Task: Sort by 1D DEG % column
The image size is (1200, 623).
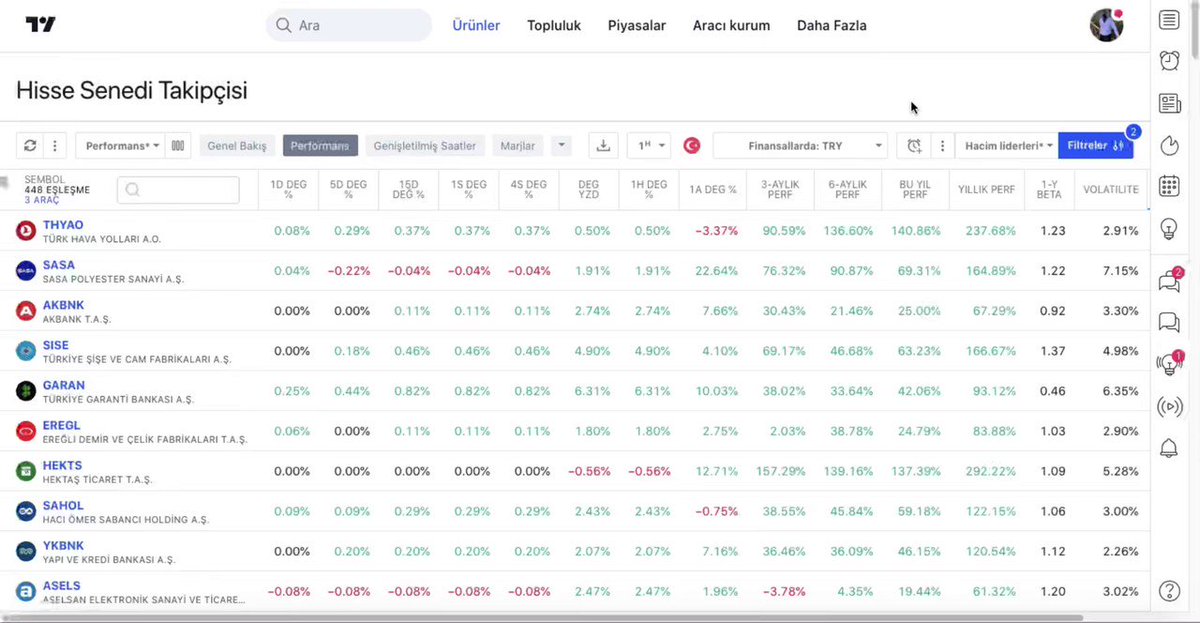Action: click(288, 189)
